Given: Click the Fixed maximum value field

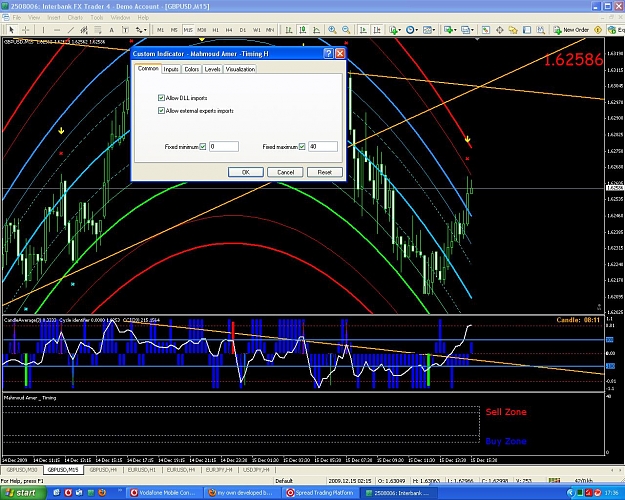Looking at the screenshot, I should (323, 147).
